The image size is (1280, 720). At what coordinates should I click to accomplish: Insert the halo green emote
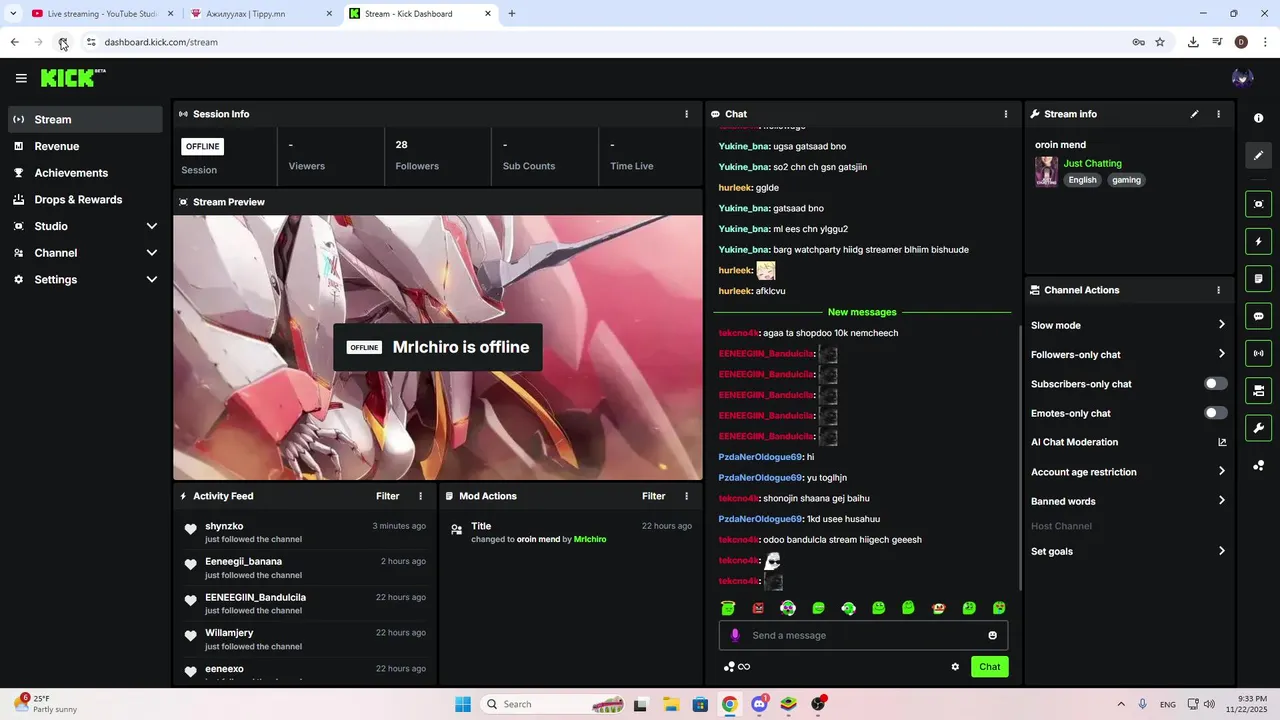728,608
